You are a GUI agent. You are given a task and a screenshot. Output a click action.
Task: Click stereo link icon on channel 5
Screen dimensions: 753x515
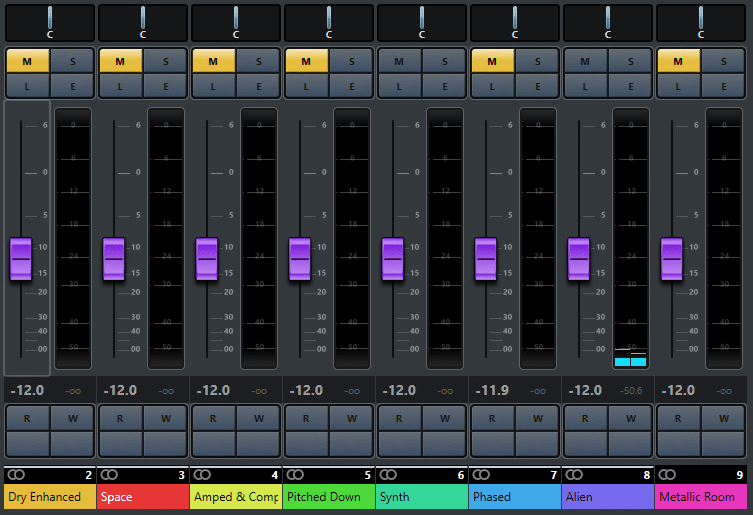coord(295,475)
